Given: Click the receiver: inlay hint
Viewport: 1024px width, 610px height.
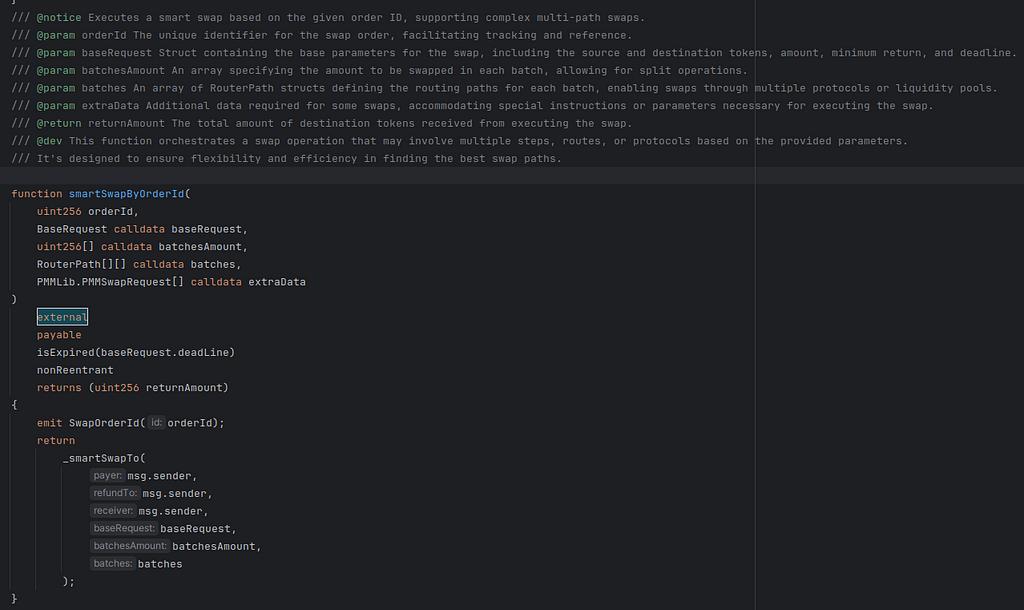Looking at the screenshot, I should pyautogui.click(x=112, y=511).
